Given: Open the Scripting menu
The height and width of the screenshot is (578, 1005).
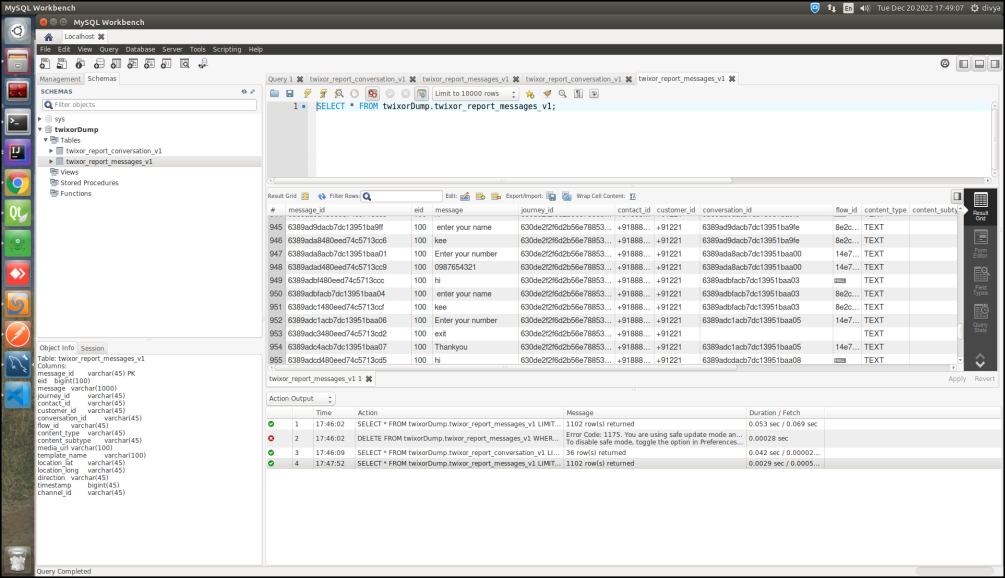Looking at the screenshot, I should [x=227, y=49].
